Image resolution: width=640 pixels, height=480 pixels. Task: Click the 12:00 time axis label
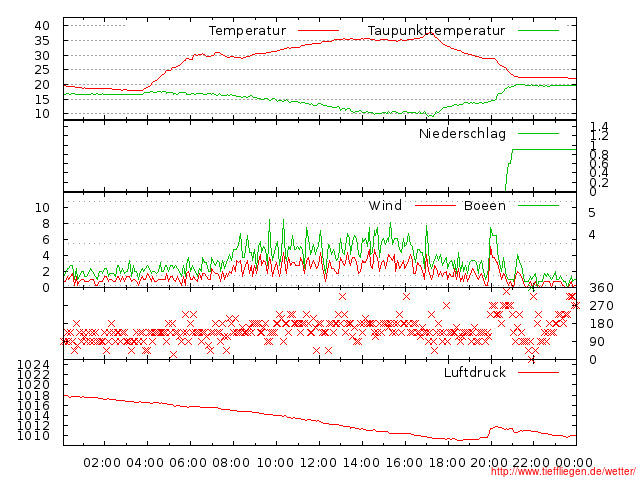[x=318, y=463]
